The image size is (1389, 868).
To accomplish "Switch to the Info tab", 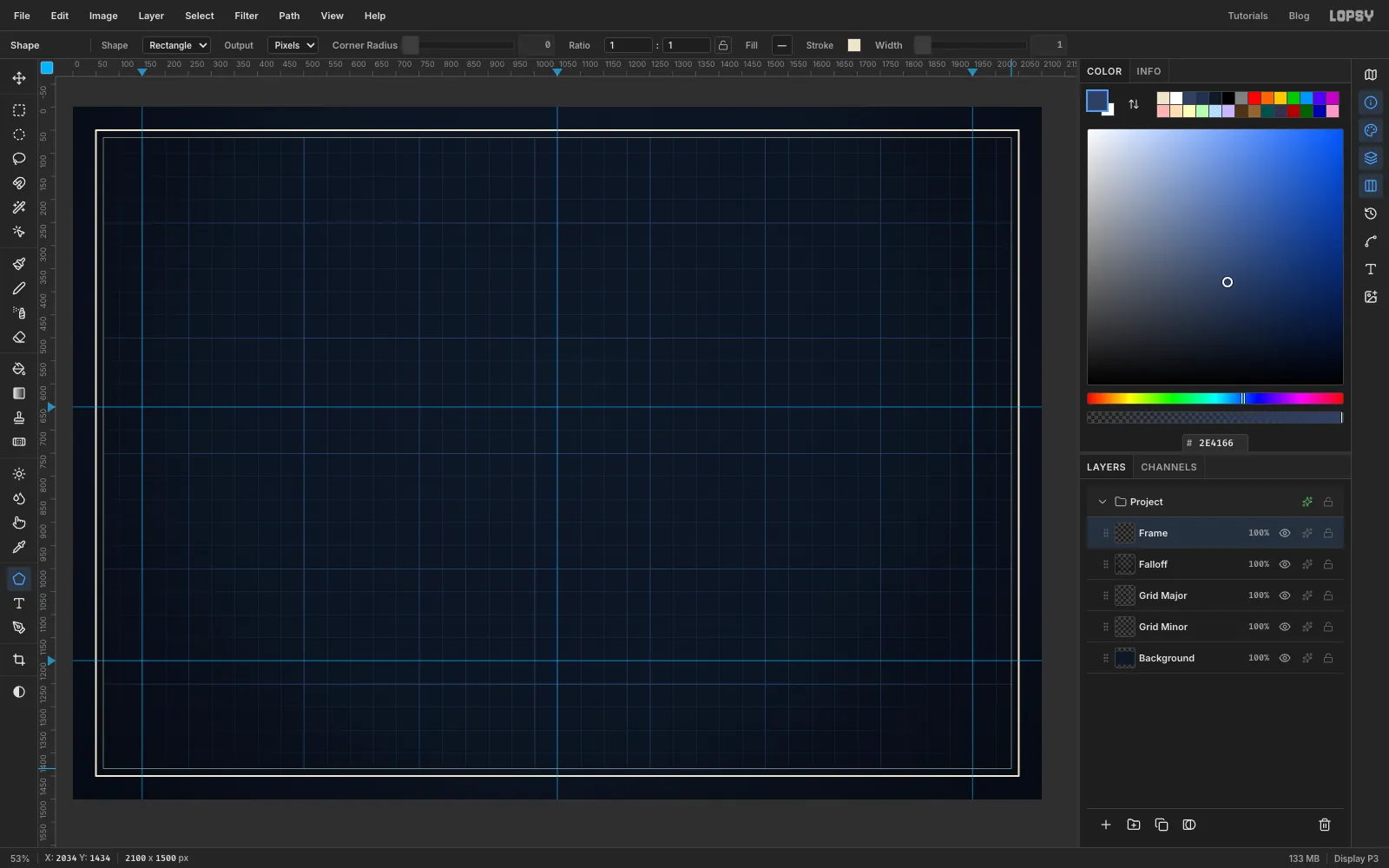I will (1149, 71).
